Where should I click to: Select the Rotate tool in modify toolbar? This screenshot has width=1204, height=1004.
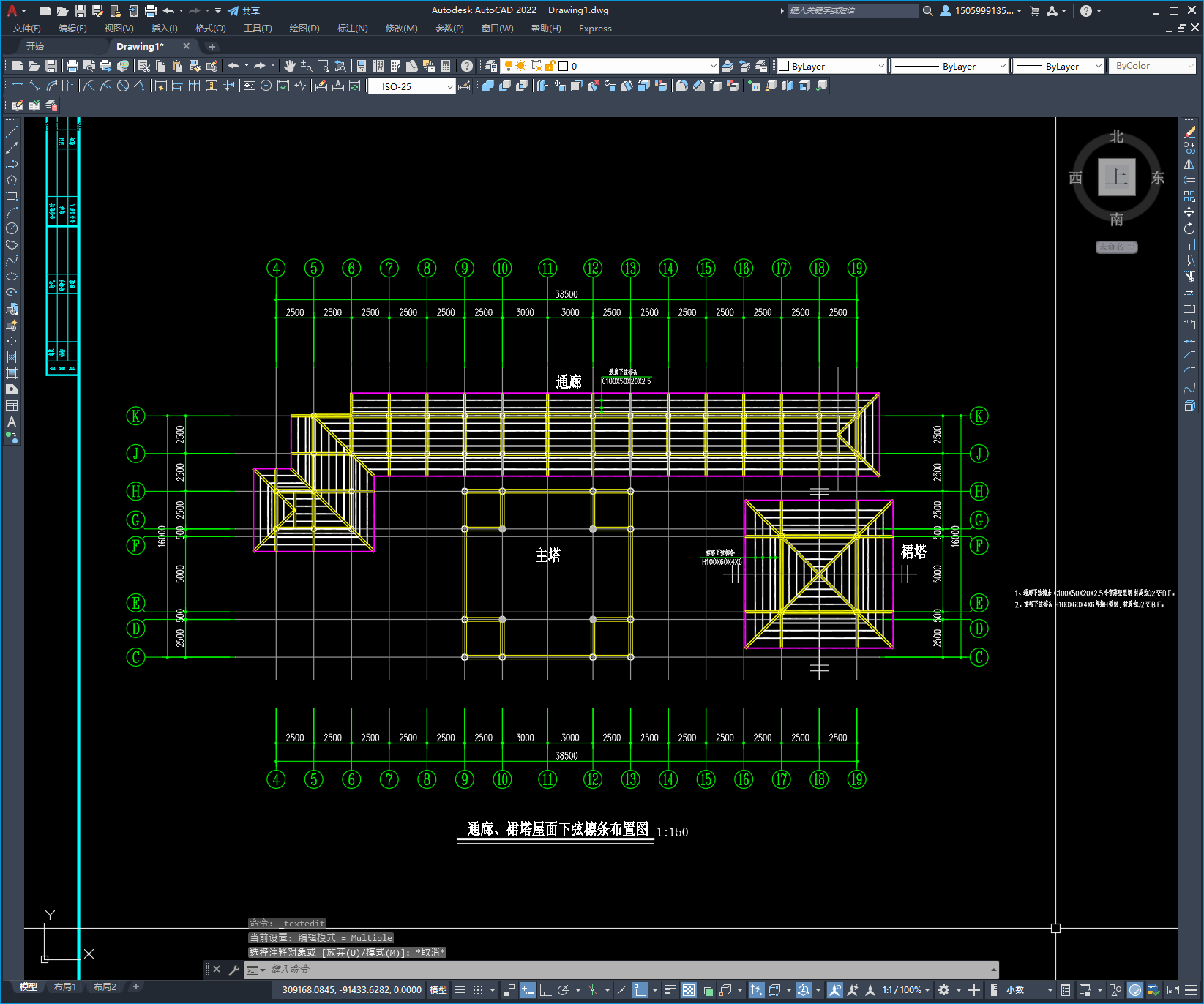click(x=1189, y=228)
